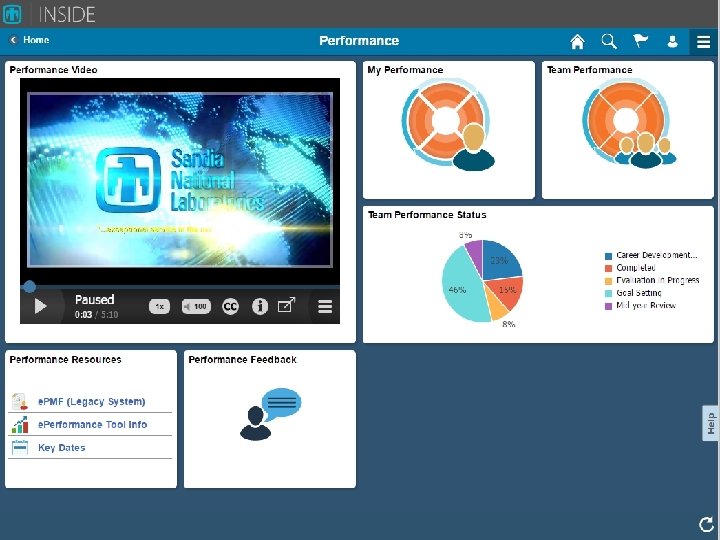The height and width of the screenshot is (540, 720).
Task: Click the Sandia thunderbird logo in header
Action: tap(12, 14)
